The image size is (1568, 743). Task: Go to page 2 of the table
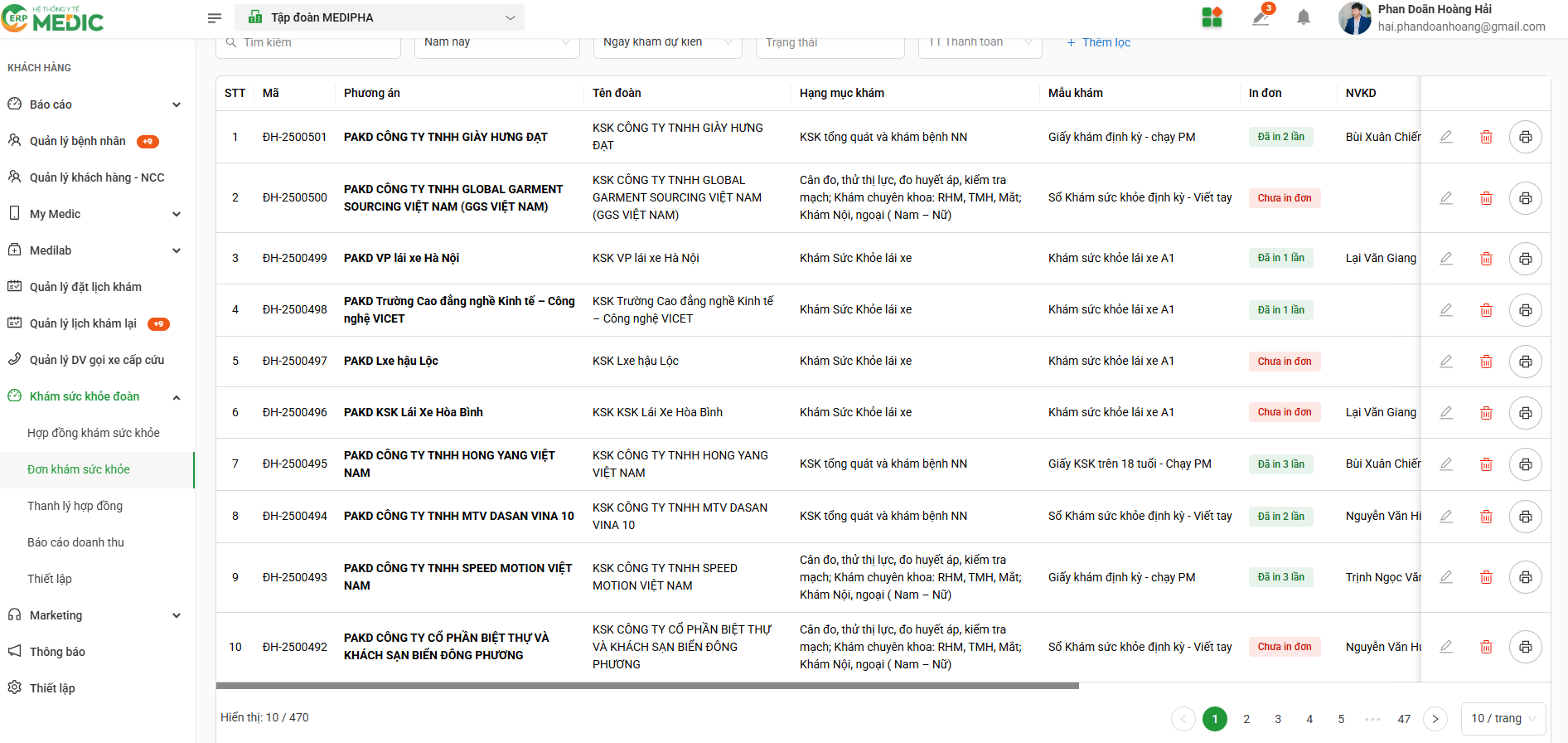1246,719
